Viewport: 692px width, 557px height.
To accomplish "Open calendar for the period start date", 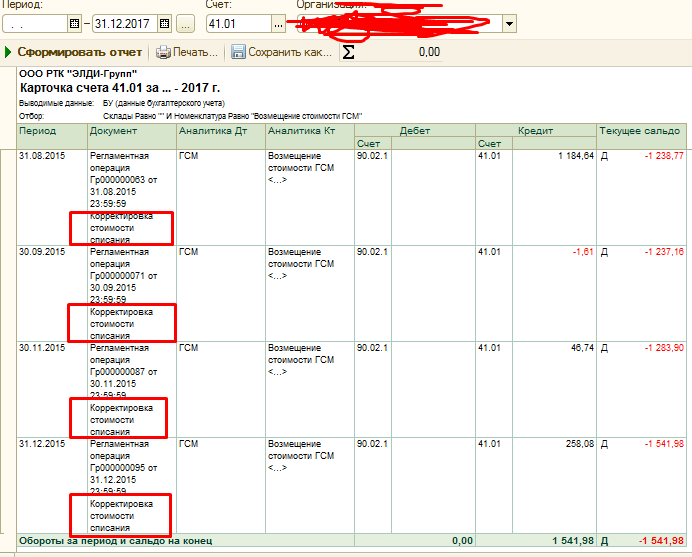I will (75, 23).
